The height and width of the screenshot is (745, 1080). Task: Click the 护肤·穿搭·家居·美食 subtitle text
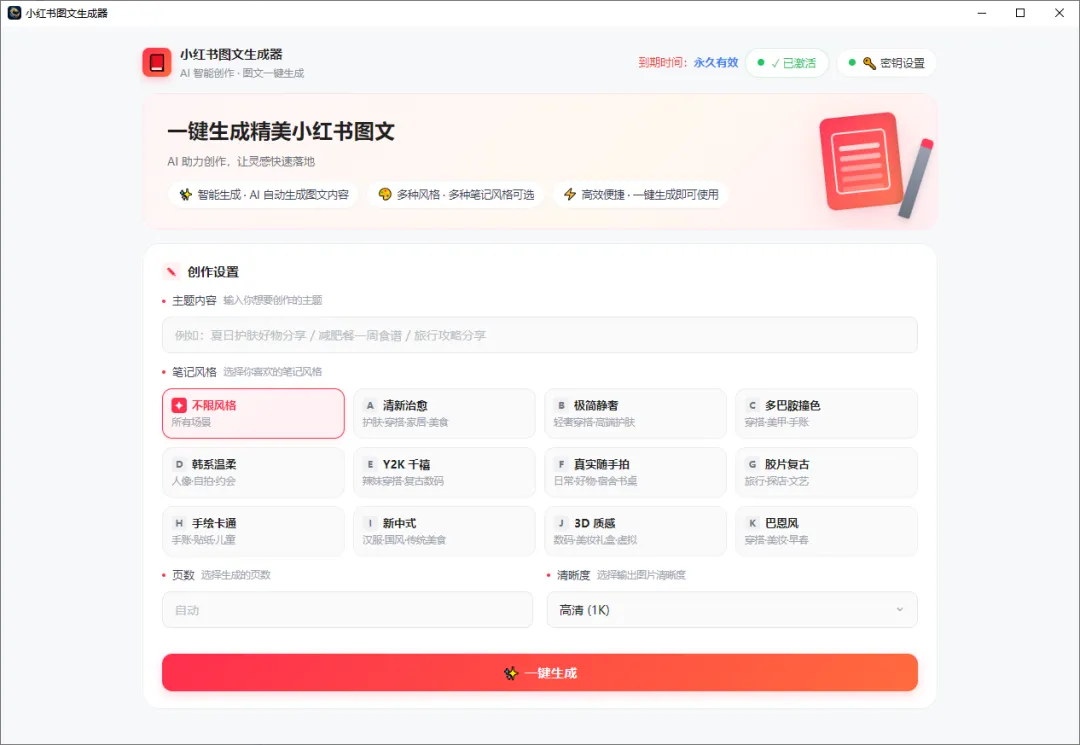(x=405, y=422)
